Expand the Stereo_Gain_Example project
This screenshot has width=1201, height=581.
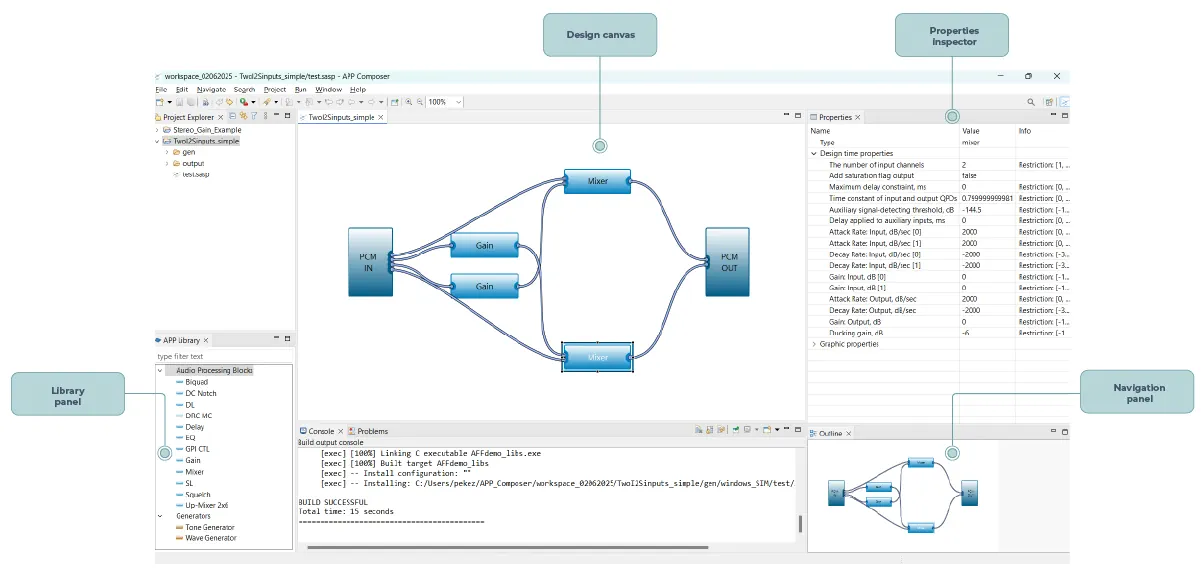tap(158, 130)
